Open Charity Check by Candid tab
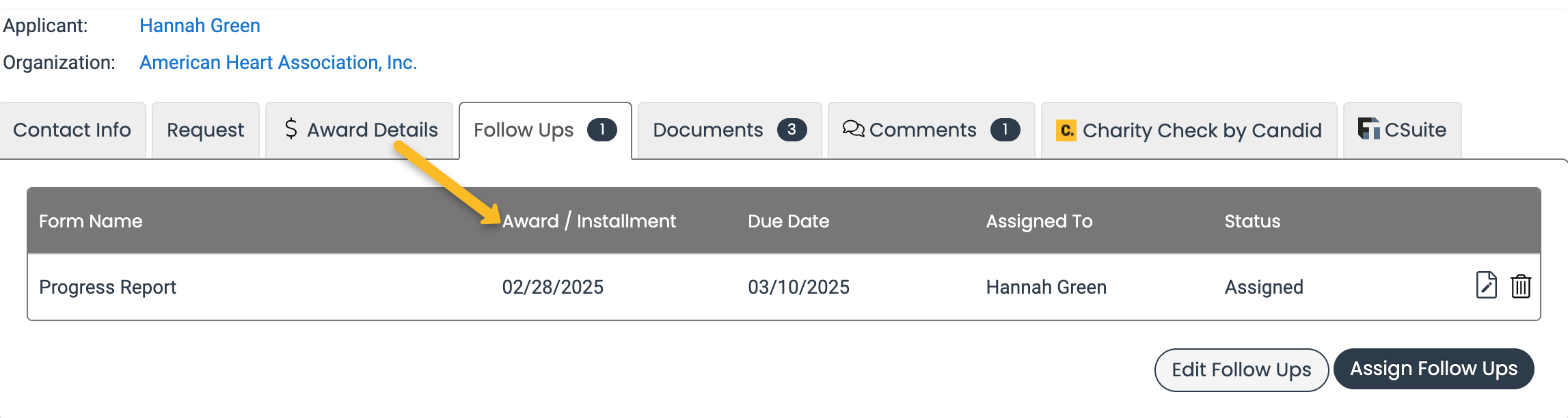1568x418 pixels. pyautogui.click(x=1189, y=130)
